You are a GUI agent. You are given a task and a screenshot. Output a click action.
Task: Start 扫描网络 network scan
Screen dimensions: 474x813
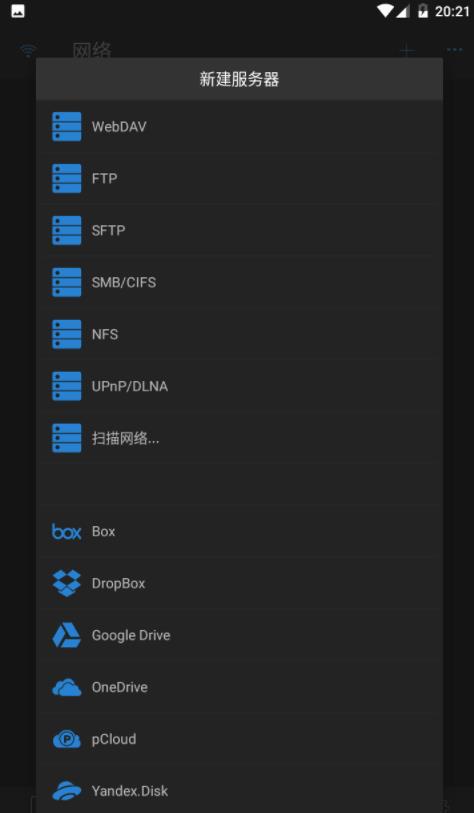240,438
